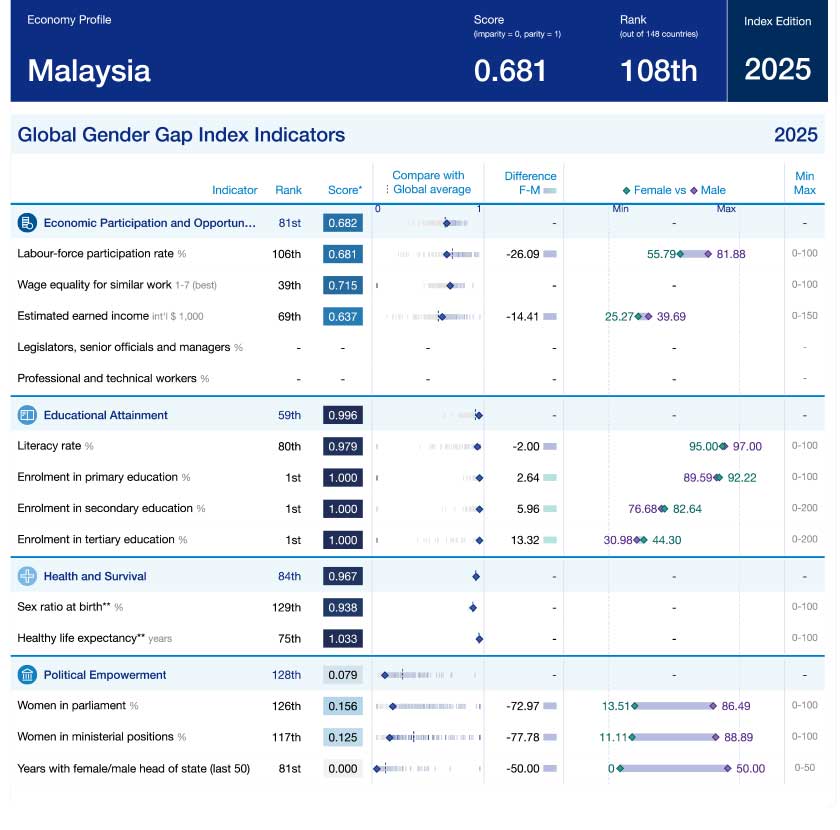Open the Educational Attainment heading

(x=105, y=415)
